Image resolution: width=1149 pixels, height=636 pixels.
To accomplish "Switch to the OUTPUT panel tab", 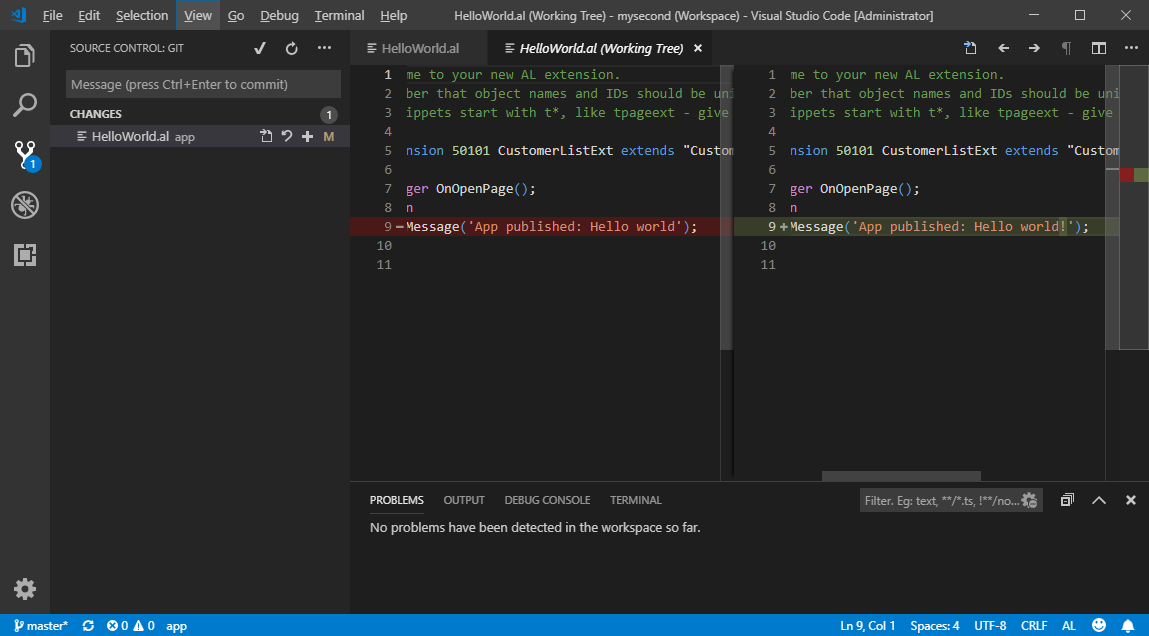I will point(464,500).
